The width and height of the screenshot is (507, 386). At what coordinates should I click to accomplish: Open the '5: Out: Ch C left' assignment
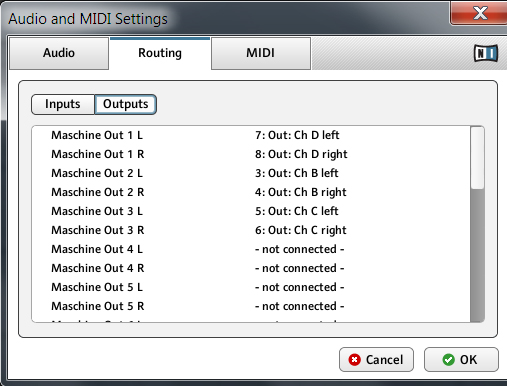(297, 211)
